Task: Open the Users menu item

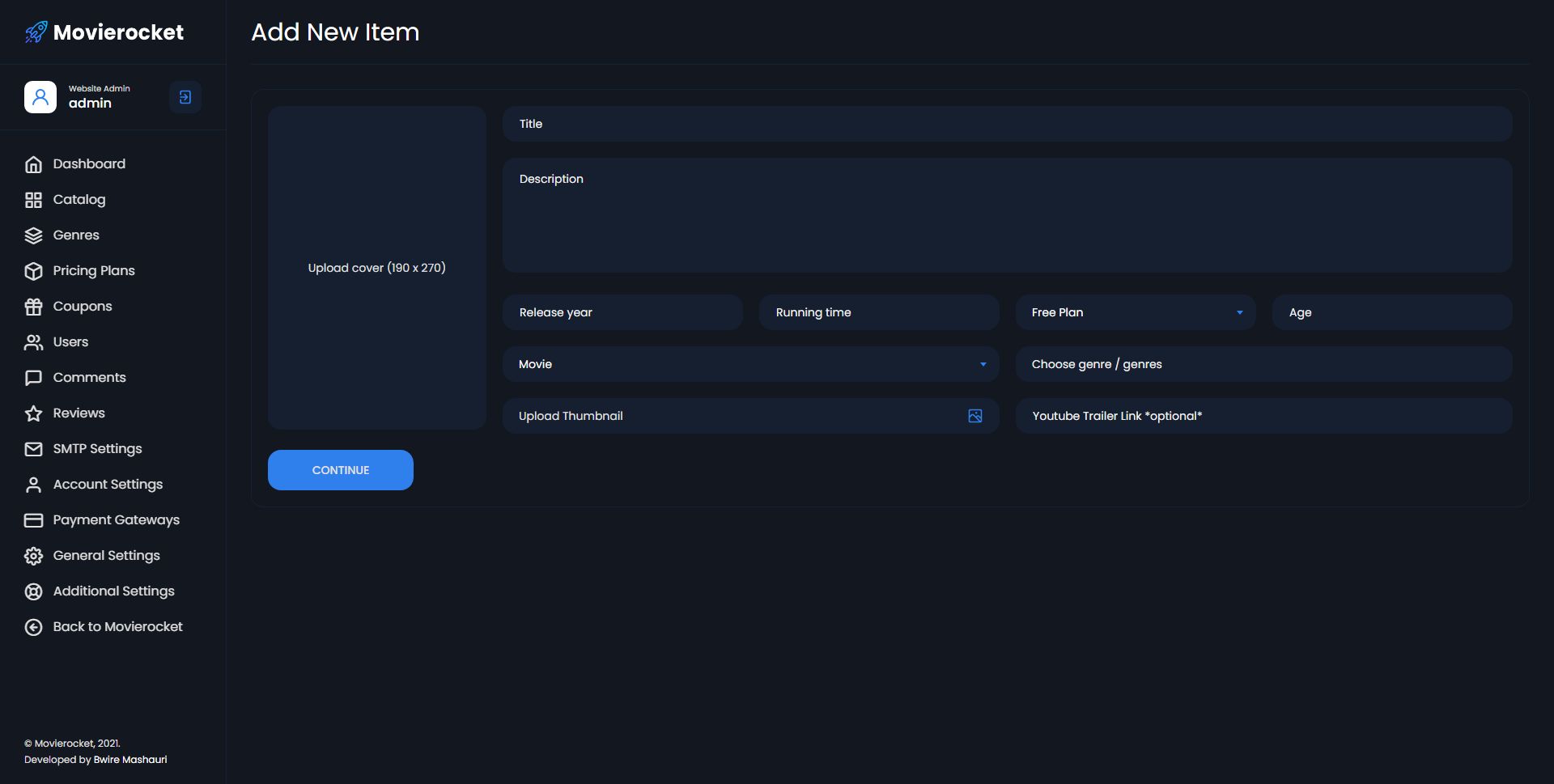Action: click(x=70, y=342)
